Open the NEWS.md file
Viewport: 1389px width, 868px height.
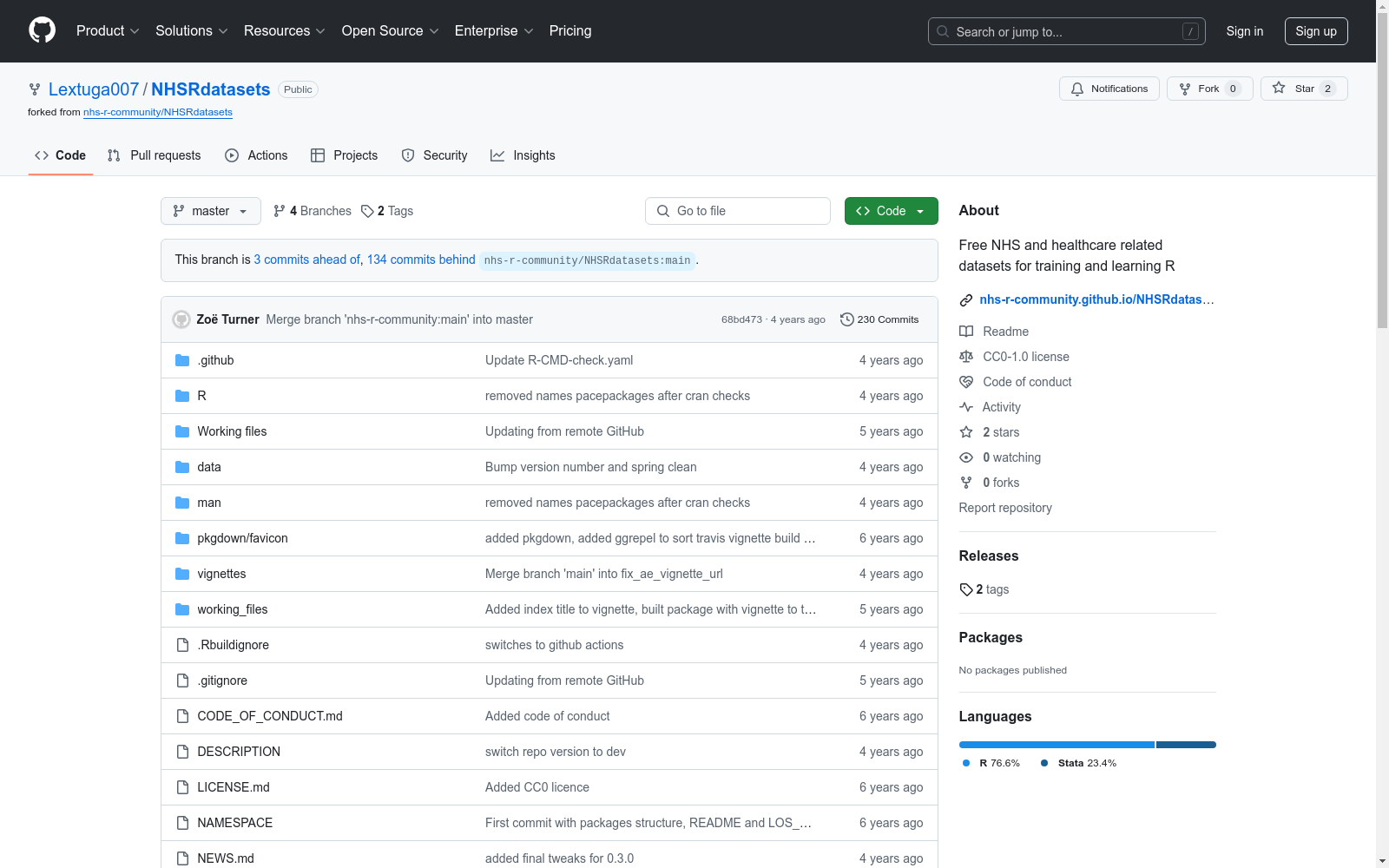tap(226, 858)
